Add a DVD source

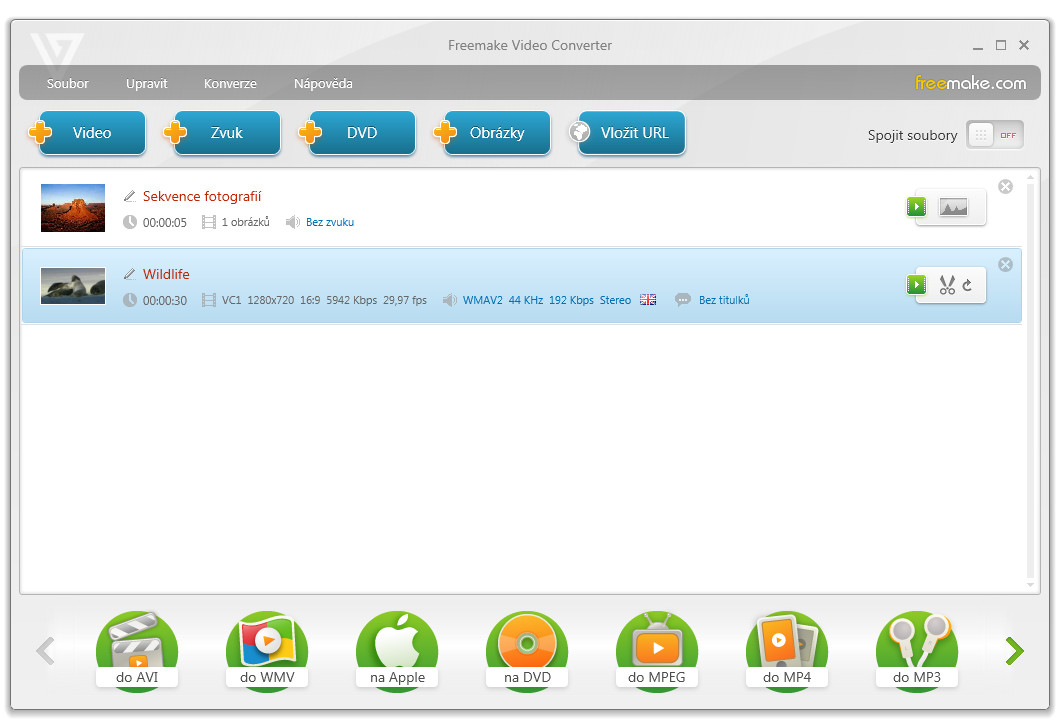[358, 133]
